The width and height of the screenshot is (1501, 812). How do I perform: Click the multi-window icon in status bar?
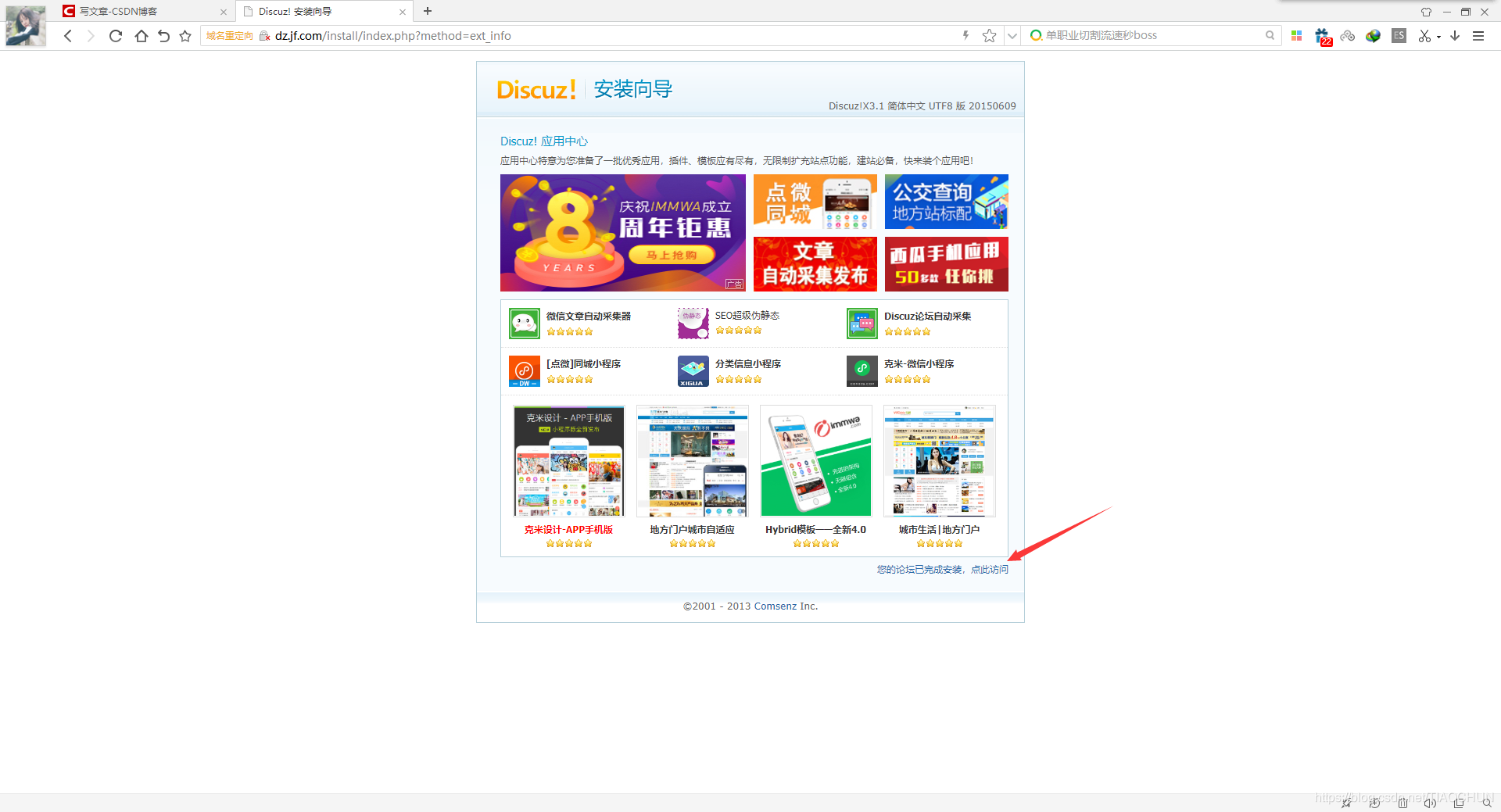tap(1459, 803)
